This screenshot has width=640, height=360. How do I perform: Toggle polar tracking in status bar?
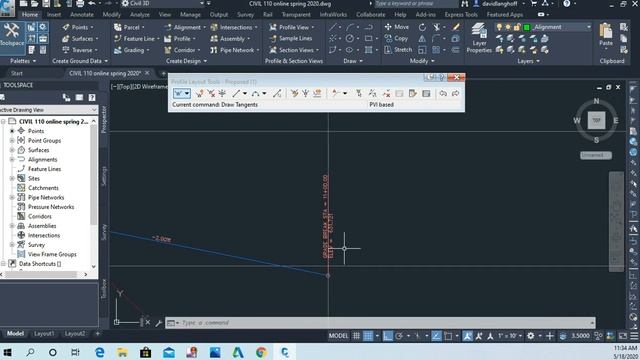pyautogui.click(x=399, y=336)
